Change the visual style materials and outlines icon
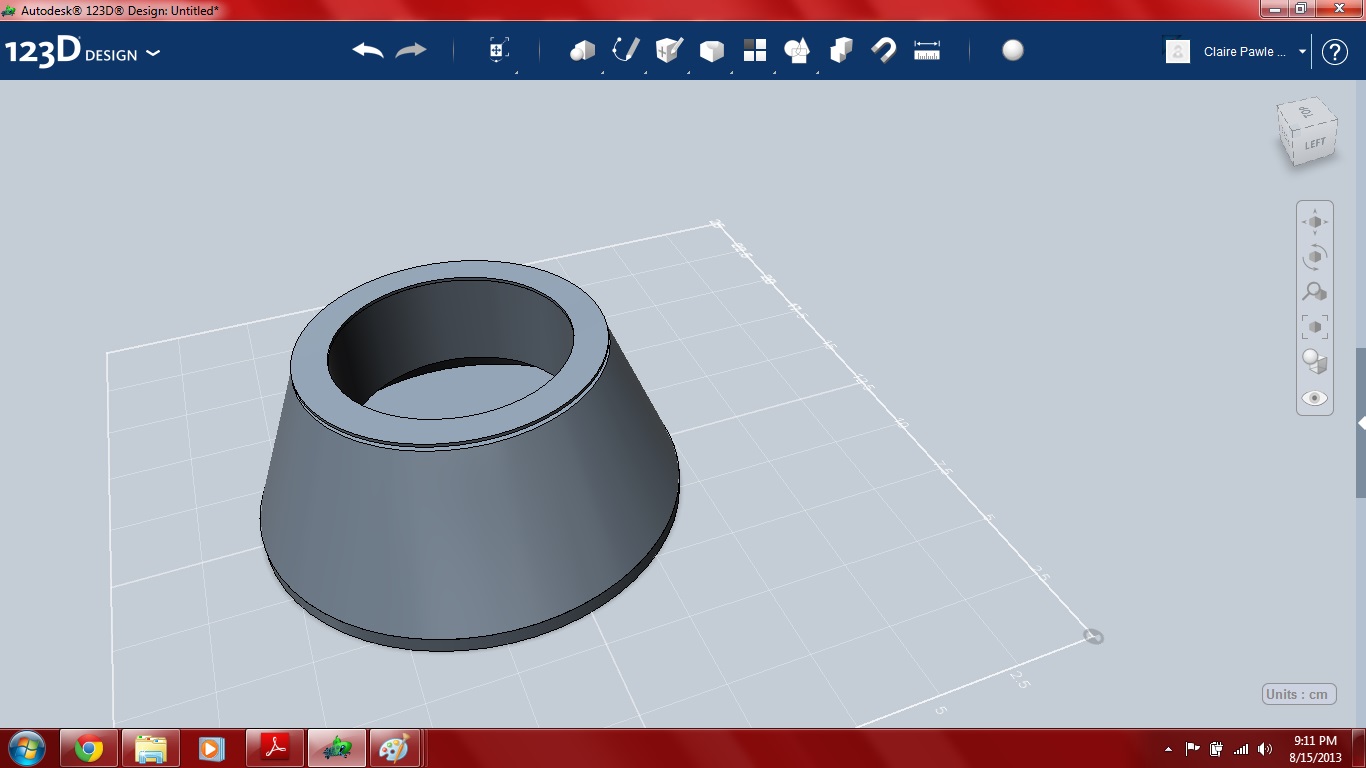1366x768 pixels. [1315, 362]
